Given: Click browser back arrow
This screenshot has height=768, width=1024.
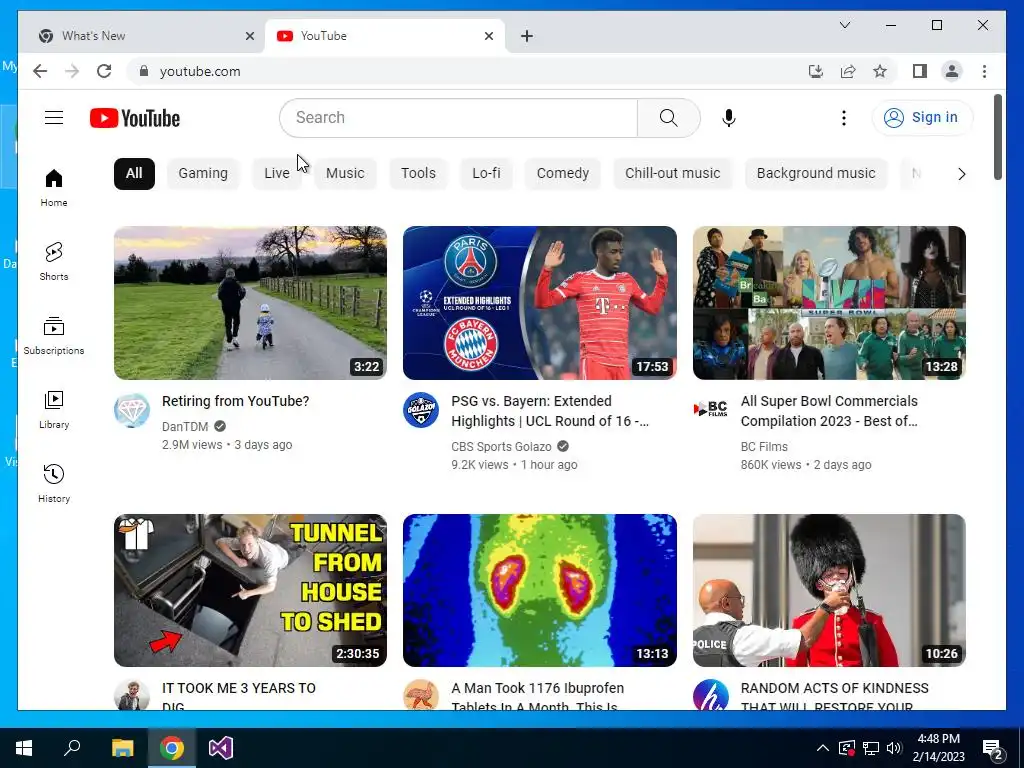Looking at the screenshot, I should [x=40, y=71].
